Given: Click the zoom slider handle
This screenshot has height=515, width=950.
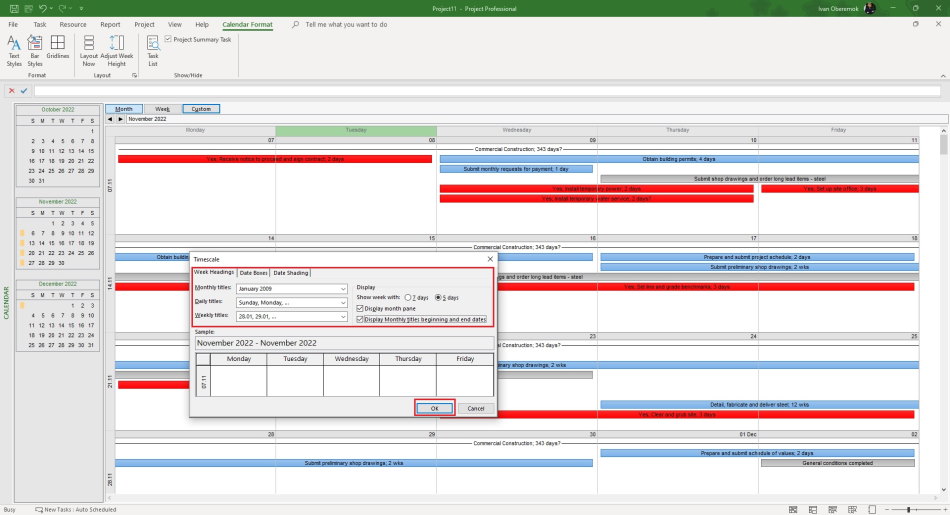Looking at the screenshot, I should click(908, 510).
